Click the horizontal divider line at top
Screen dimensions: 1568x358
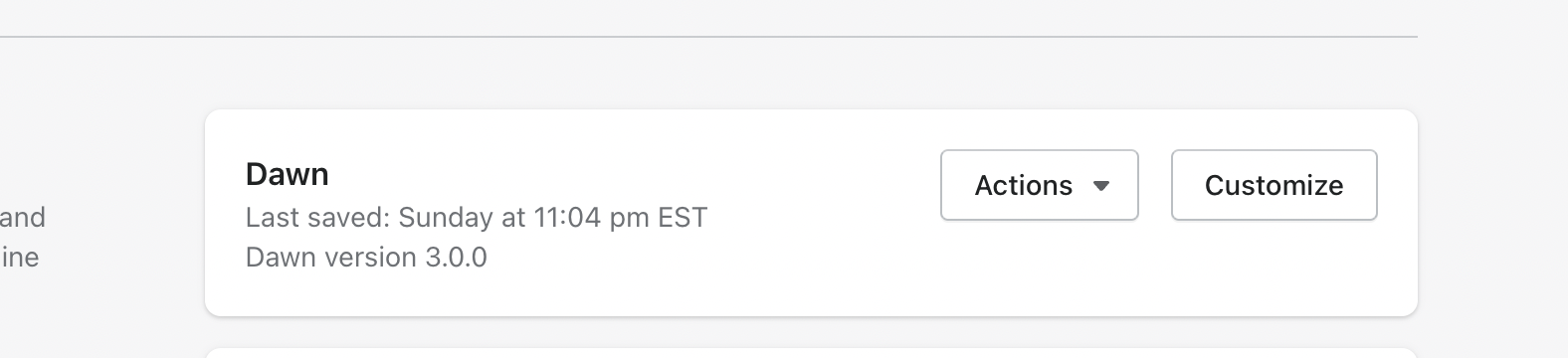click(x=708, y=37)
